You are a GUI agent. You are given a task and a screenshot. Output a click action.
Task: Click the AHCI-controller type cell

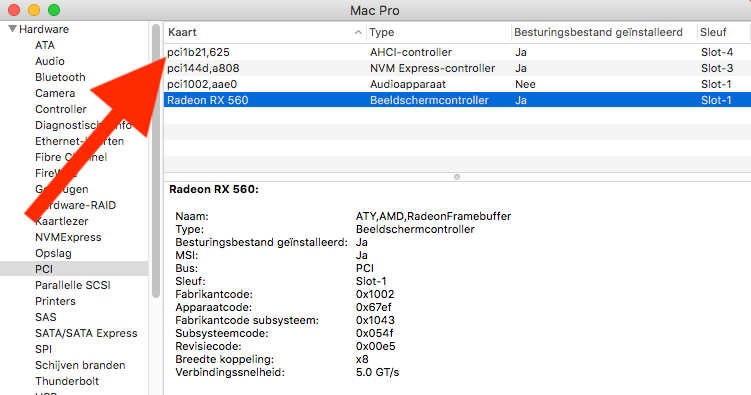pos(411,52)
